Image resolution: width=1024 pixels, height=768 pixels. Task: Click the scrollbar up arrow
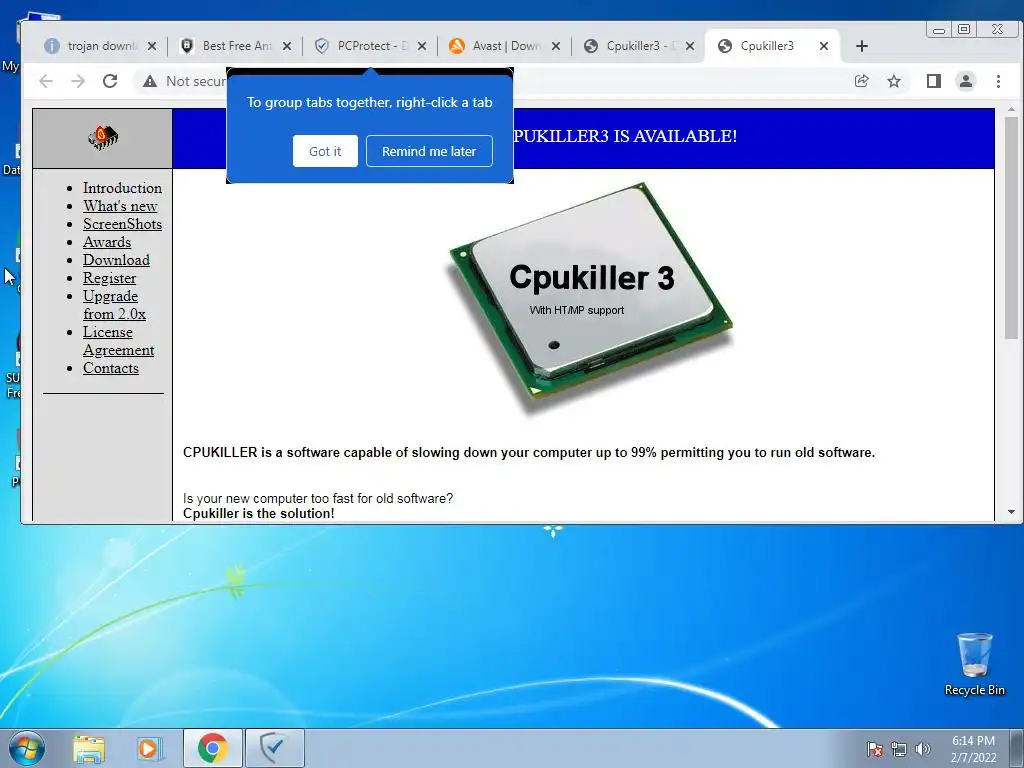point(1012,109)
